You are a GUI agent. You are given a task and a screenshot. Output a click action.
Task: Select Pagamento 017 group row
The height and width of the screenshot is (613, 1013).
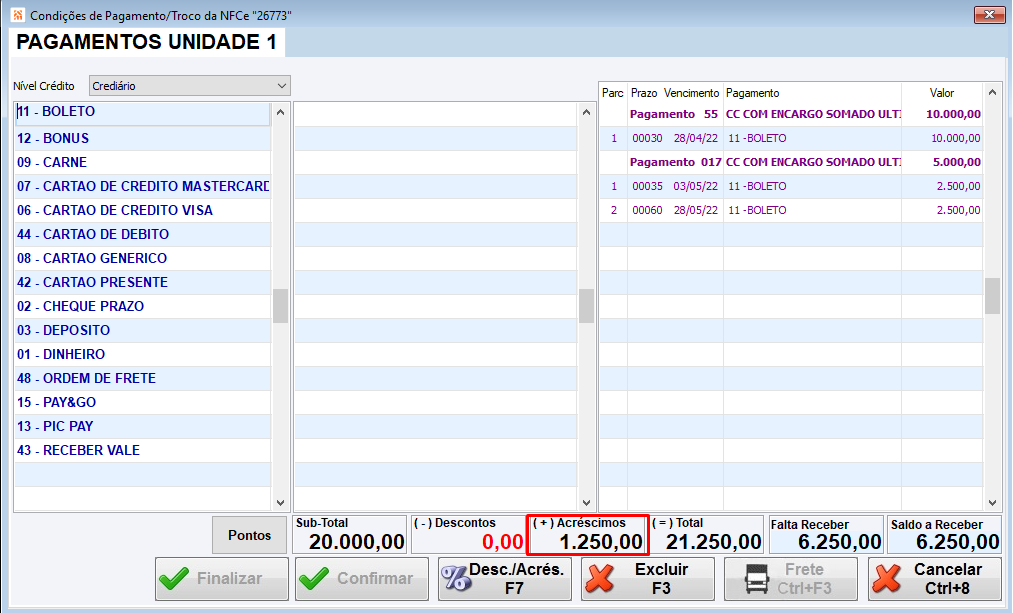click(791, 162)
